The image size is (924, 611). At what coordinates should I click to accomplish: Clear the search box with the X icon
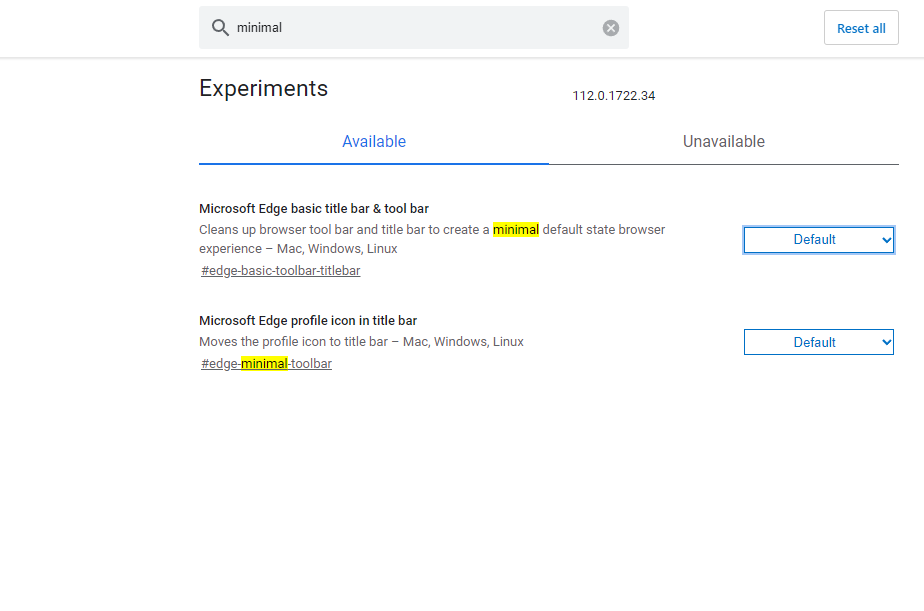[611, 28]
